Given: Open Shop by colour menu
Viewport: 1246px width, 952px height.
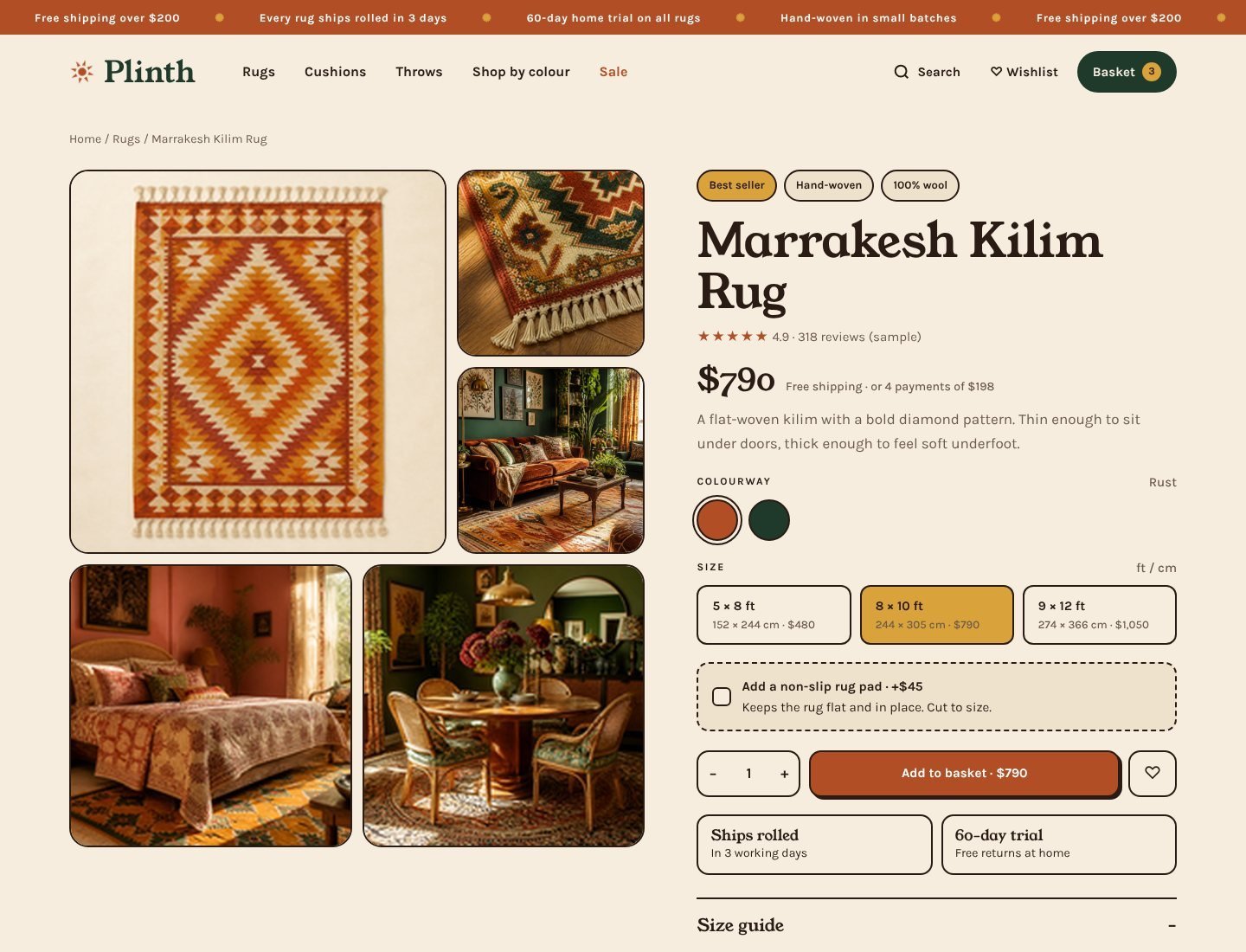Looking at the screenshot, I should pos(521,72).
